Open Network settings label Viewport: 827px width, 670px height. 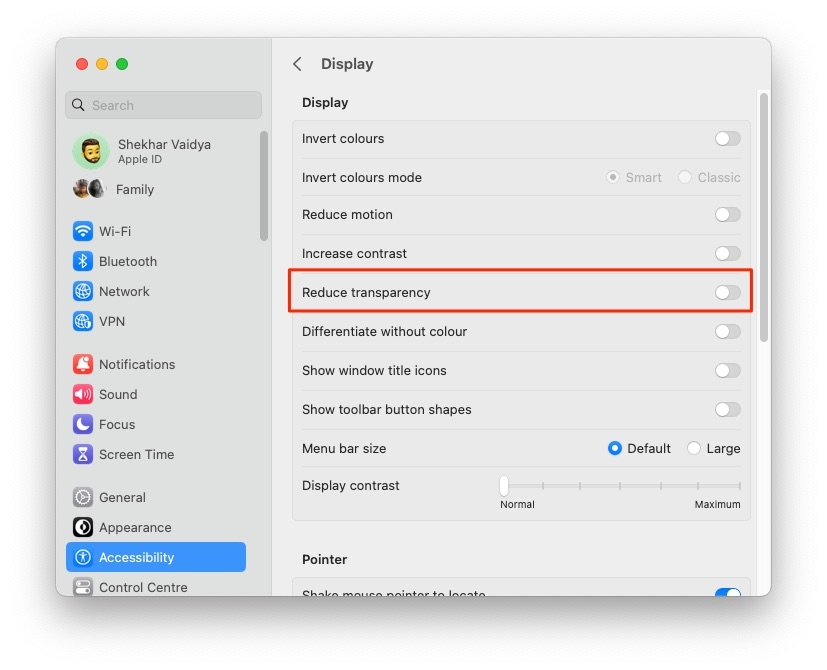point(124,291)
